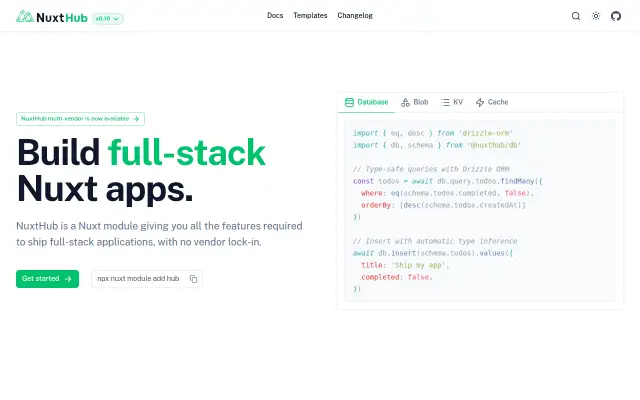This screenshot has width=640, height=400.
Task: Click the title 'Ship my app' line
Action: [405, 265]
